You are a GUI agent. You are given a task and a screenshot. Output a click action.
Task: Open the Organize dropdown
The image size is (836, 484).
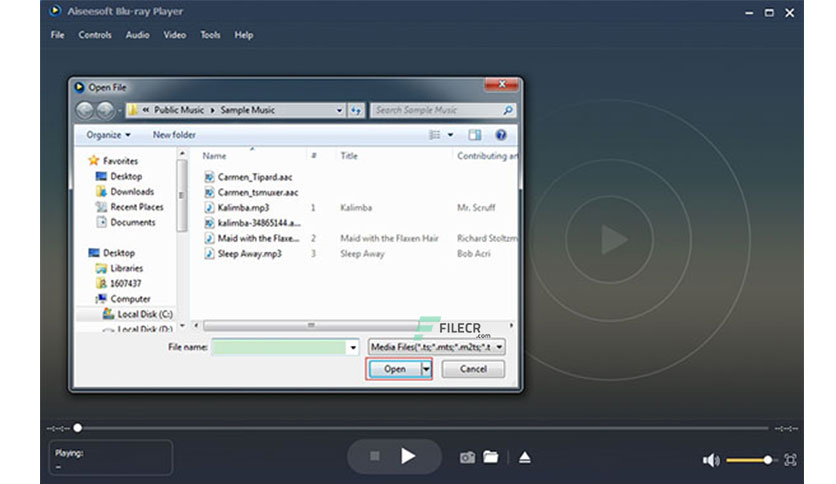[x=108, y=135]
